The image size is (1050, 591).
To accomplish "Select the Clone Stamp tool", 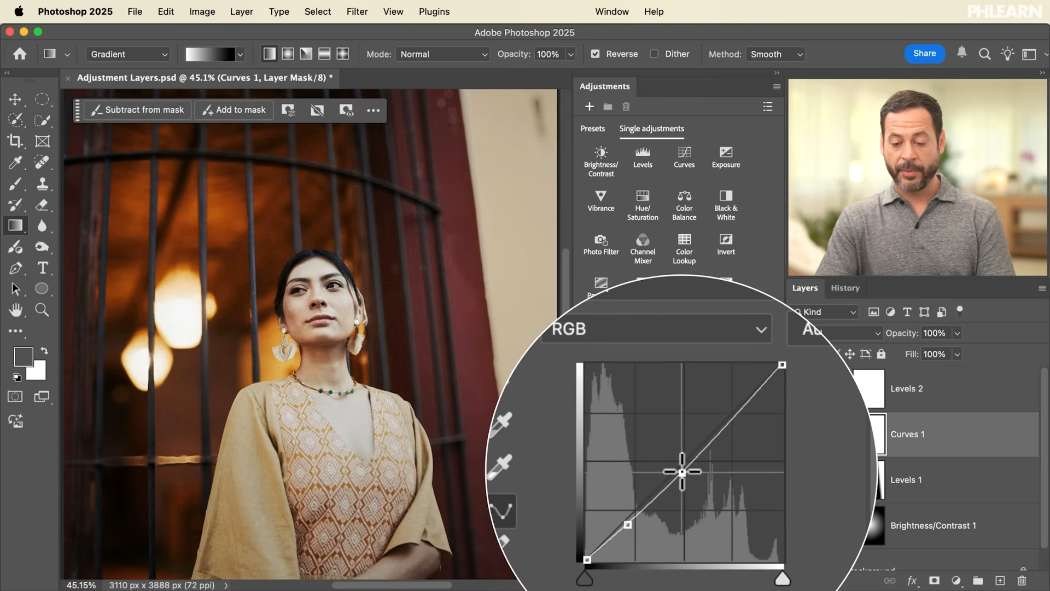I will (x=42, y=183).
